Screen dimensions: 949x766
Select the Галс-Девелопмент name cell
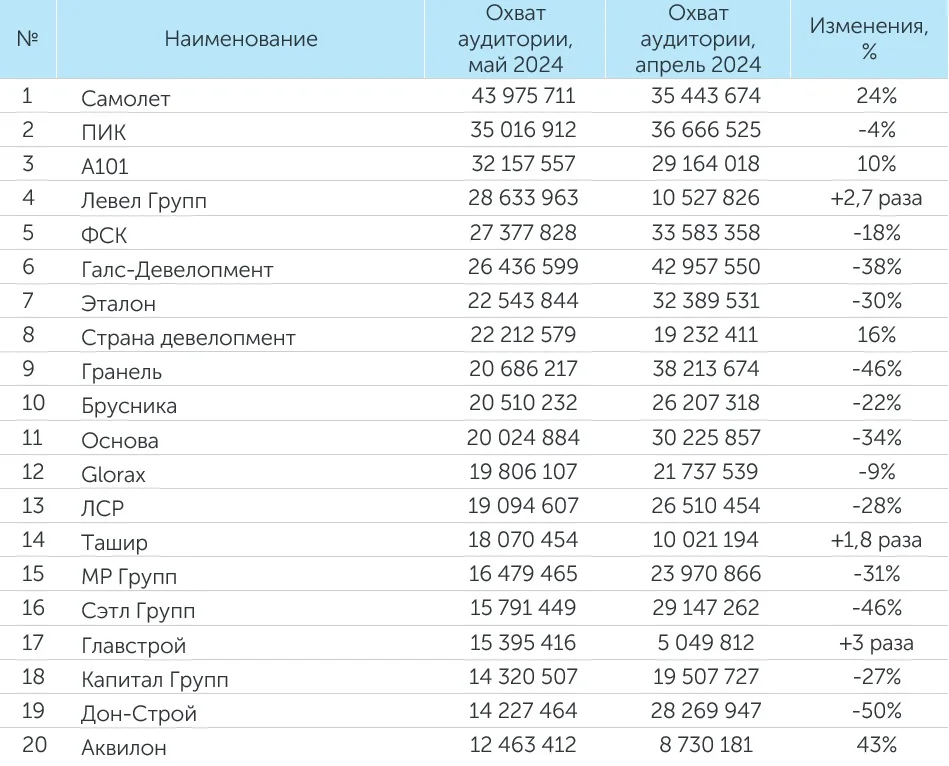coord(177,269)
